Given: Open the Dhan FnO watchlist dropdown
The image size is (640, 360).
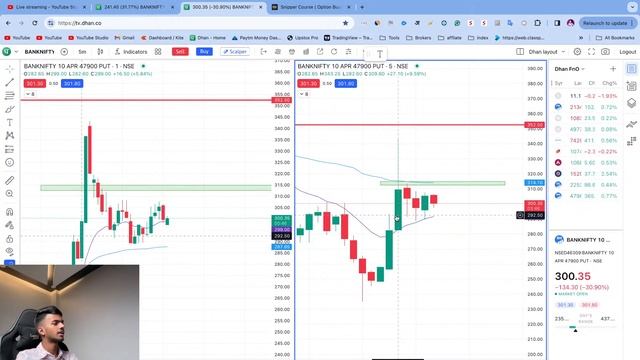Looking at the screenshot, I should pyautogui.click(x=569, y=69).
